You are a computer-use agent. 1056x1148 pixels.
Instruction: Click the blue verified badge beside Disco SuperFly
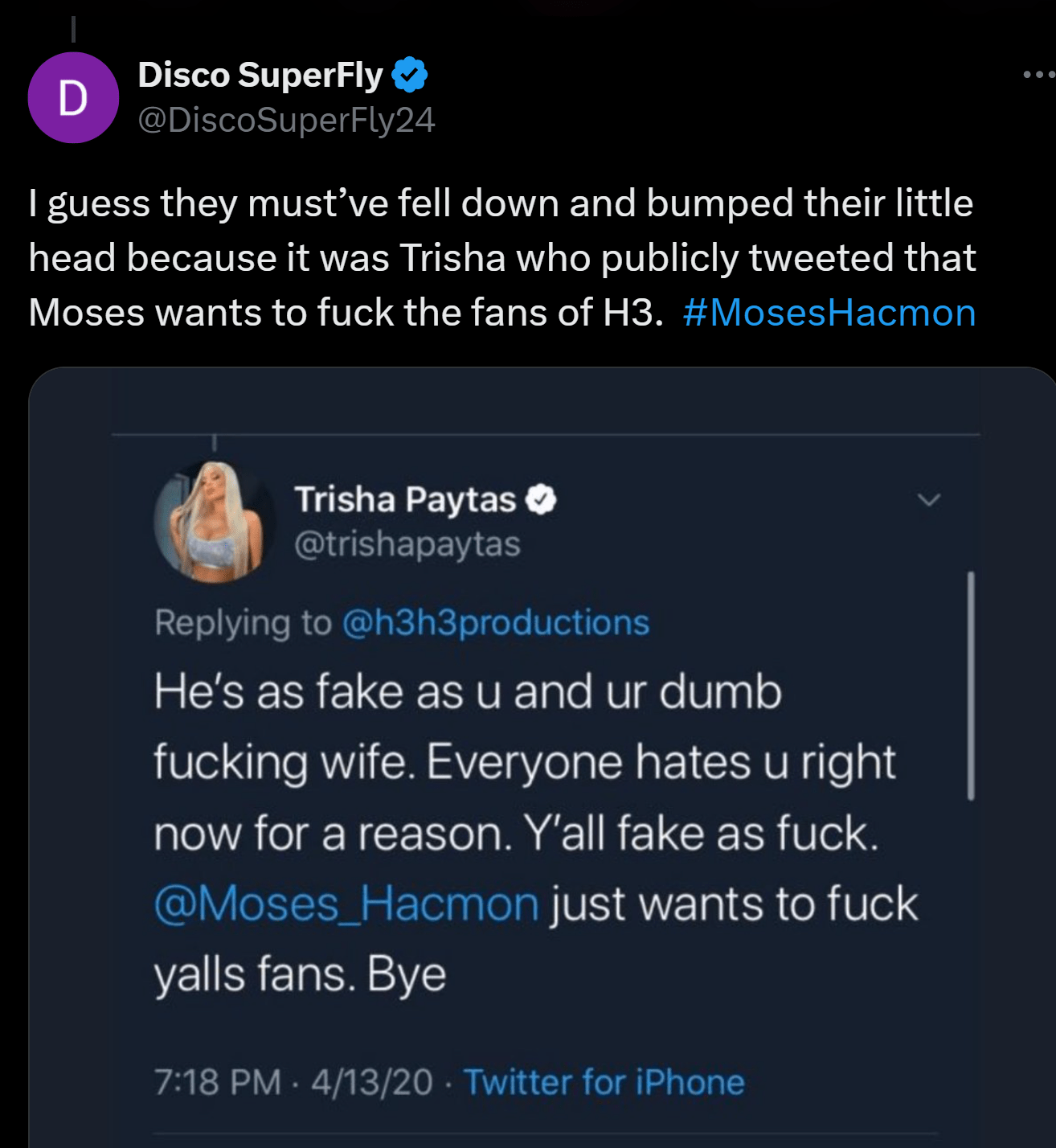coord(409,75)
